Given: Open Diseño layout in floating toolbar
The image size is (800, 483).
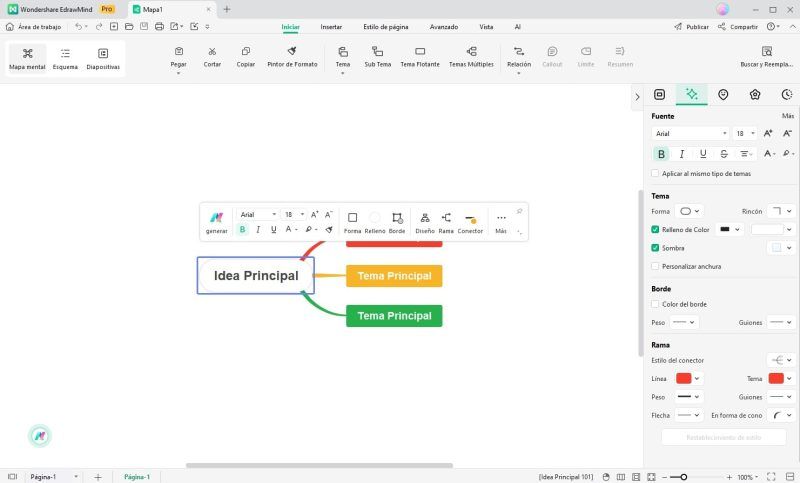Looking at the screenshot, I should point(424,222).
